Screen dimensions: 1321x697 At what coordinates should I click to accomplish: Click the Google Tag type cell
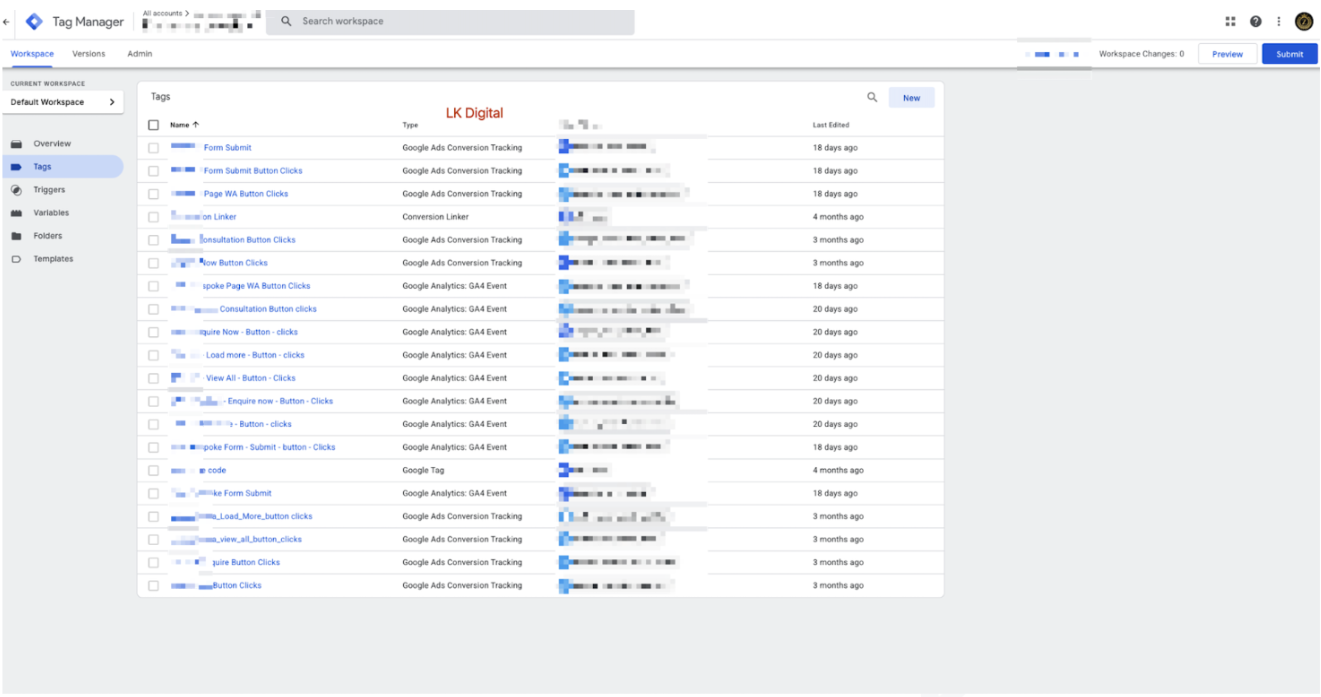(423, 470)
